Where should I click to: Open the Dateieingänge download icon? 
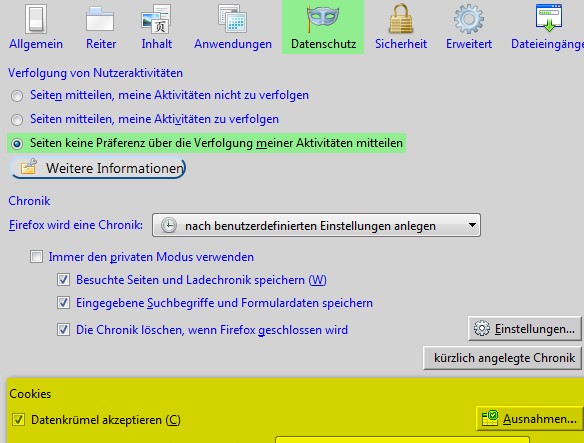[x=549, y=18]
